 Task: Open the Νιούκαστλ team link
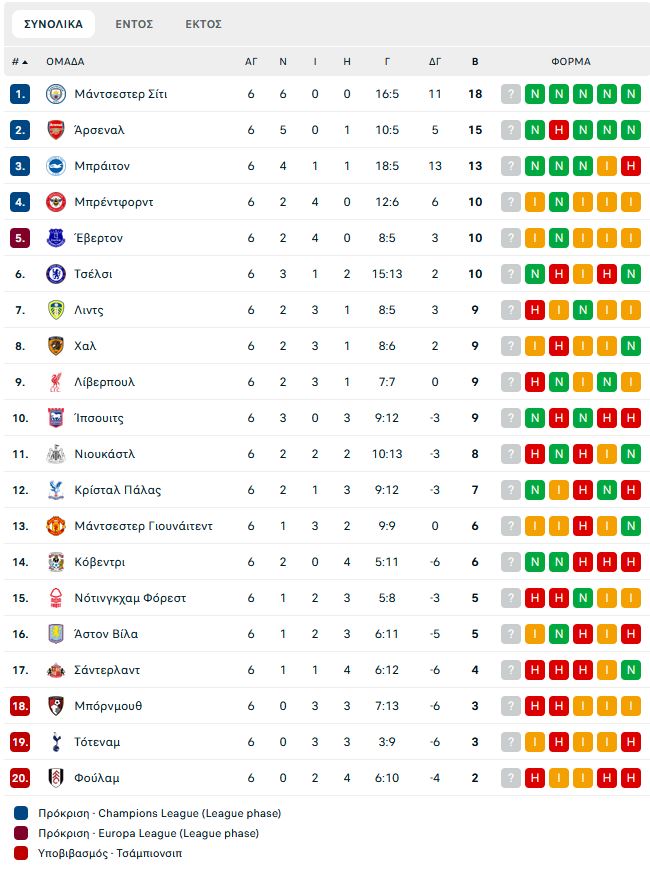tap(105, 454)
